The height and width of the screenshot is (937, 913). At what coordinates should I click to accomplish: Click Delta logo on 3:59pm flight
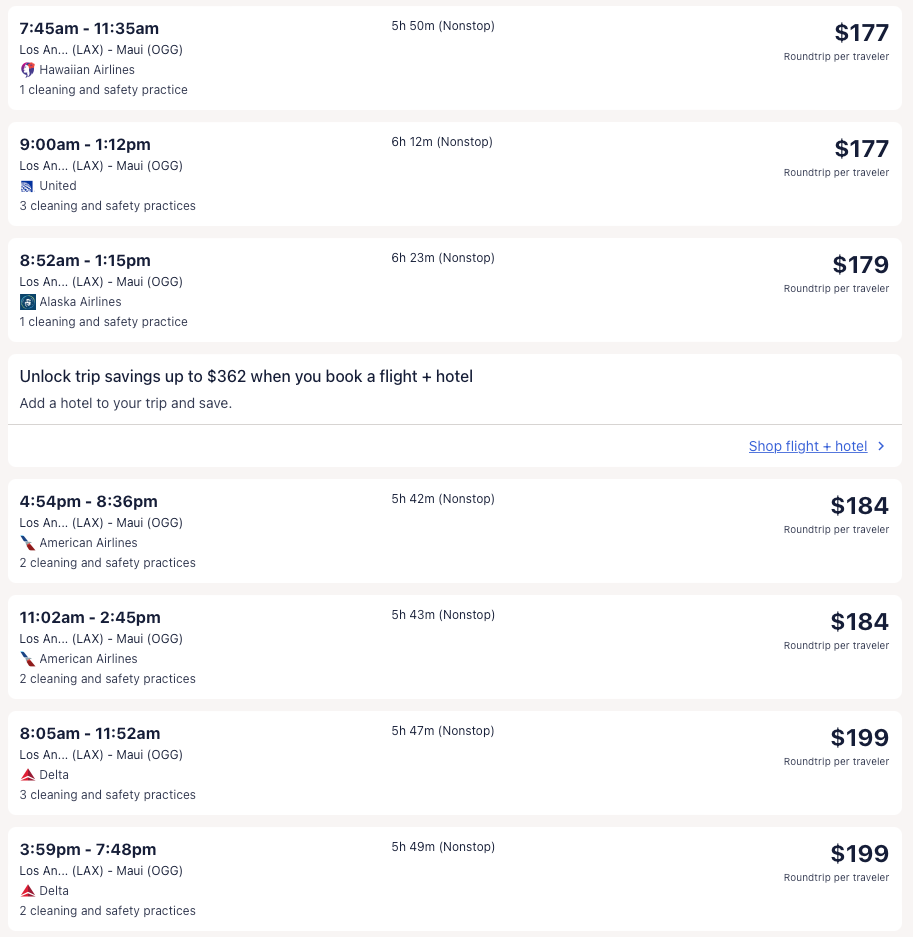click(x=27, y=891)
